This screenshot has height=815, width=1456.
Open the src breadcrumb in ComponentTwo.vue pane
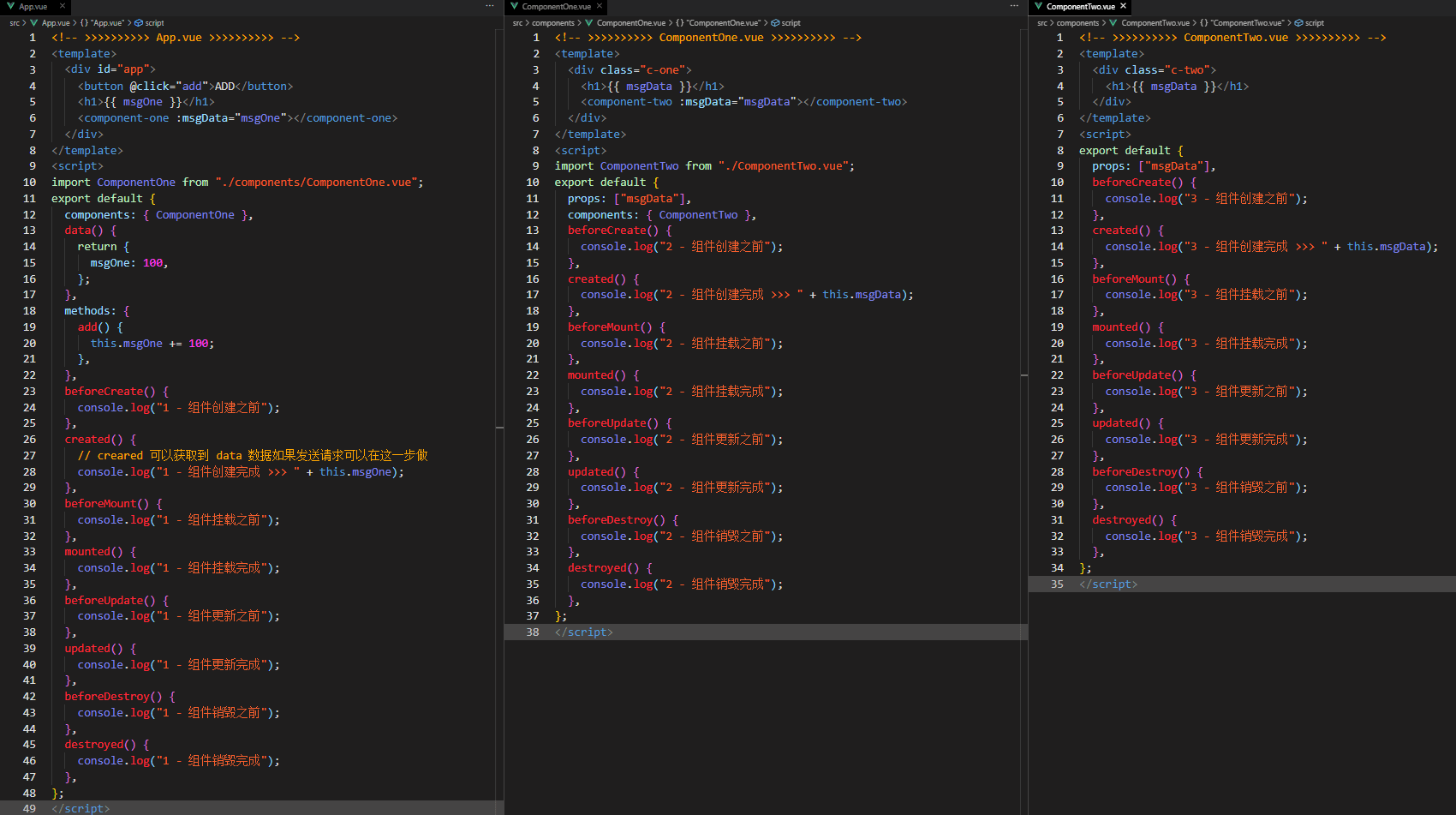click(x=1041, y=23)
